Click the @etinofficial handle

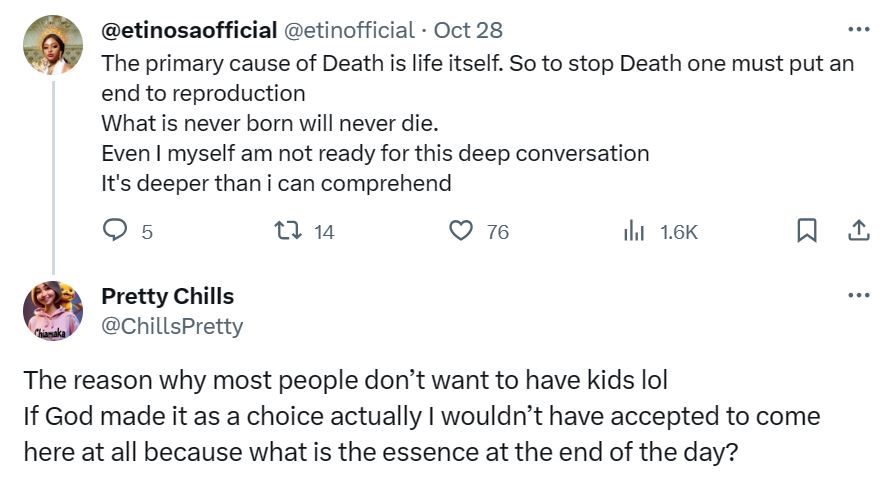pyautogui.click(x=350, y=30)
